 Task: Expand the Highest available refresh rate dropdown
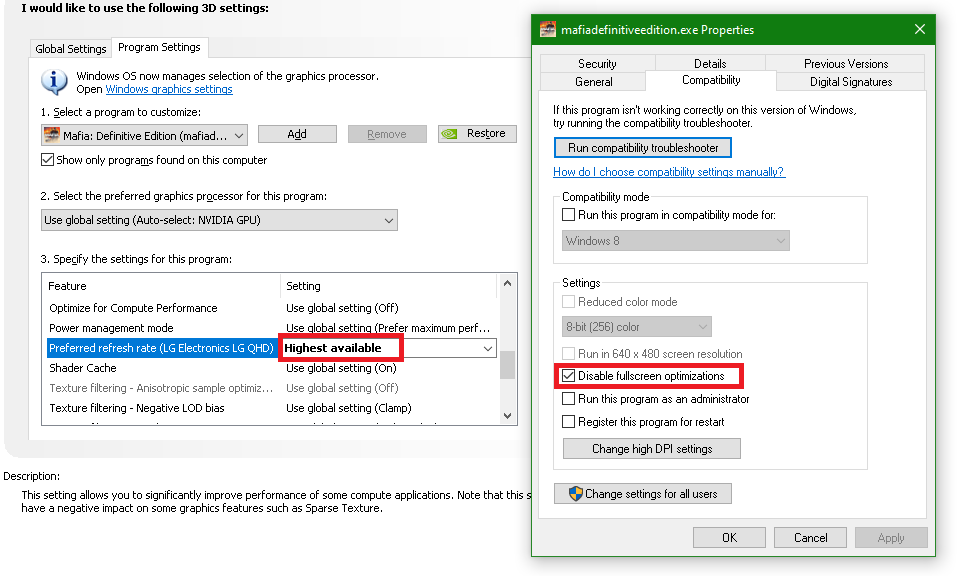(x=487, y=348)
